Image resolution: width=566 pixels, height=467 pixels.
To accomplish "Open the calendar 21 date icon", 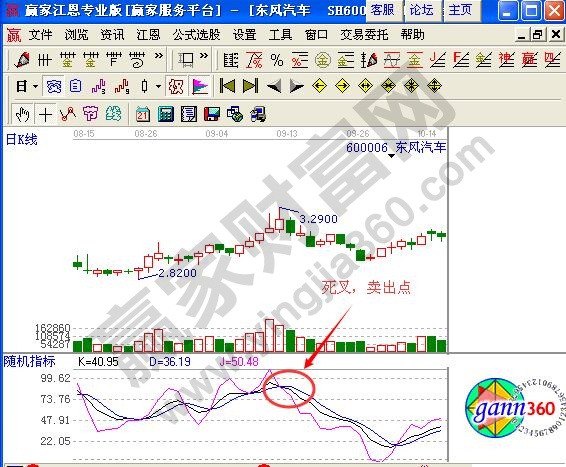I will (142, 114).
